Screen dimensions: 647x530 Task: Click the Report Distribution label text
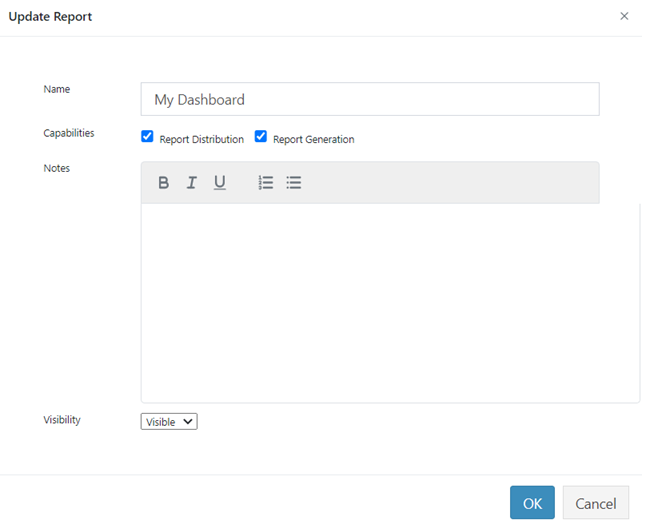(x=201, y=140)
